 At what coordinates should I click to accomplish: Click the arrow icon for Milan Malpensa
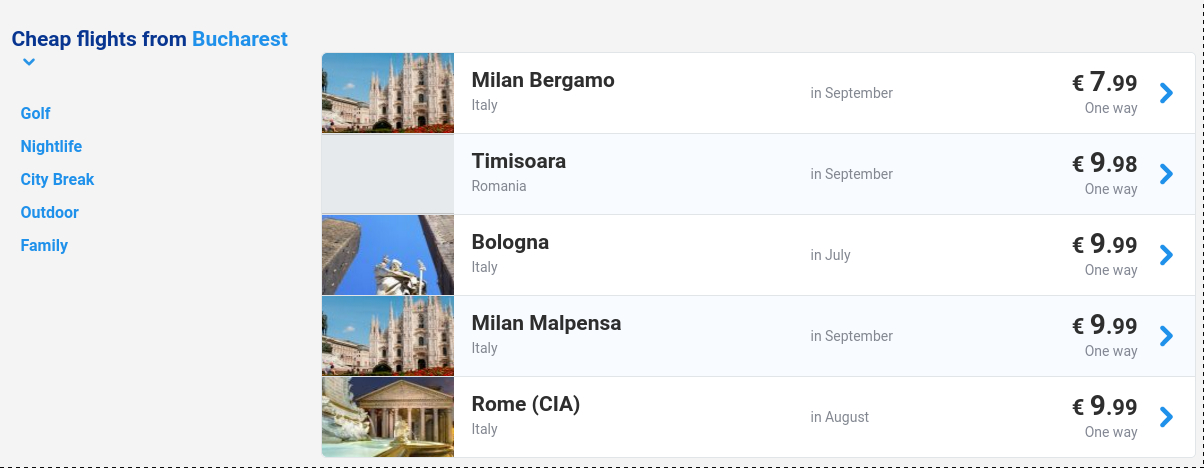coord(1166,336)
